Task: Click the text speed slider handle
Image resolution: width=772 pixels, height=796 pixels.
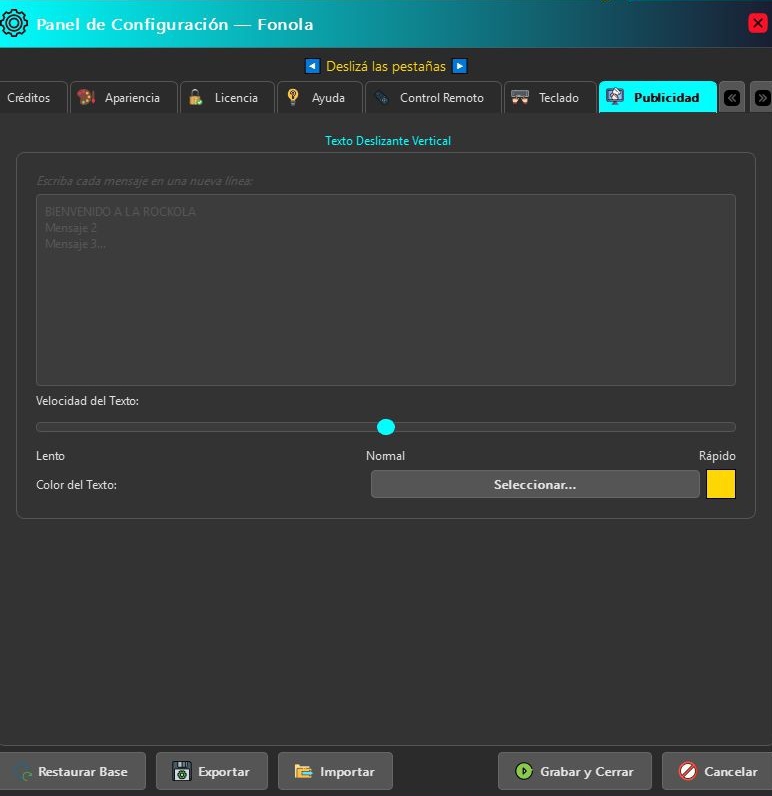Action: pyautogui.click(x=386, y=427)
